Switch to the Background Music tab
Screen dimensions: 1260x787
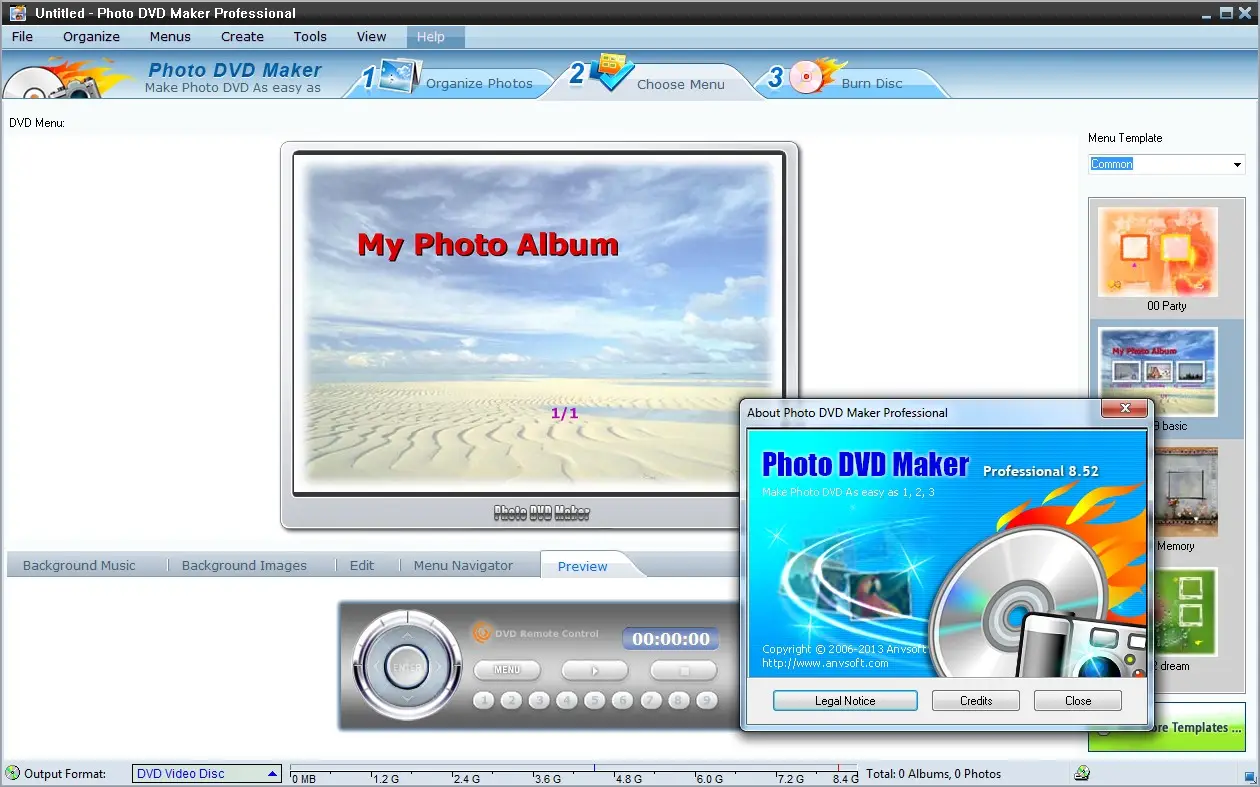pos(79,565)
